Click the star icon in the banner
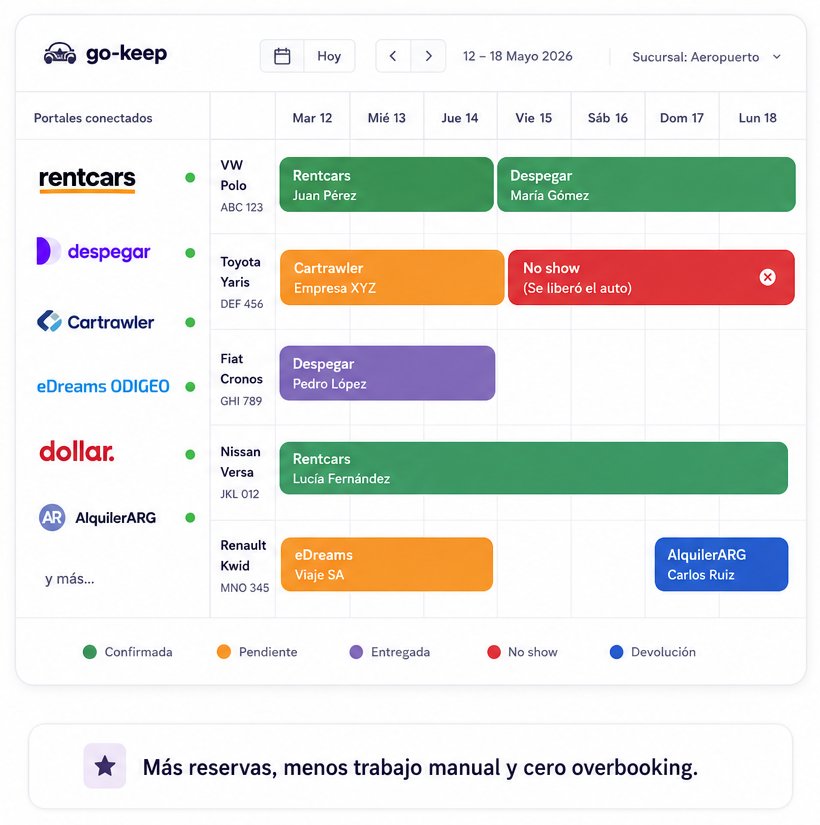The image size is (820, 825). (x=105, y=766)
